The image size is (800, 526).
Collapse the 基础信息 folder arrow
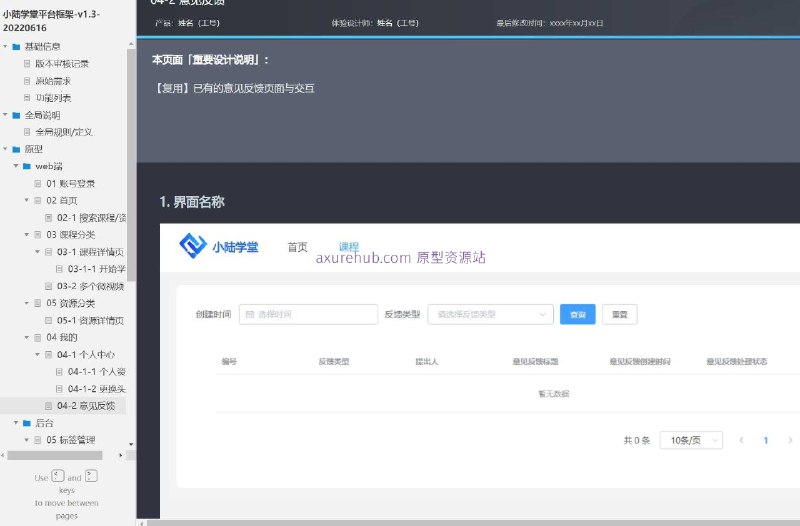click(5, 46)
